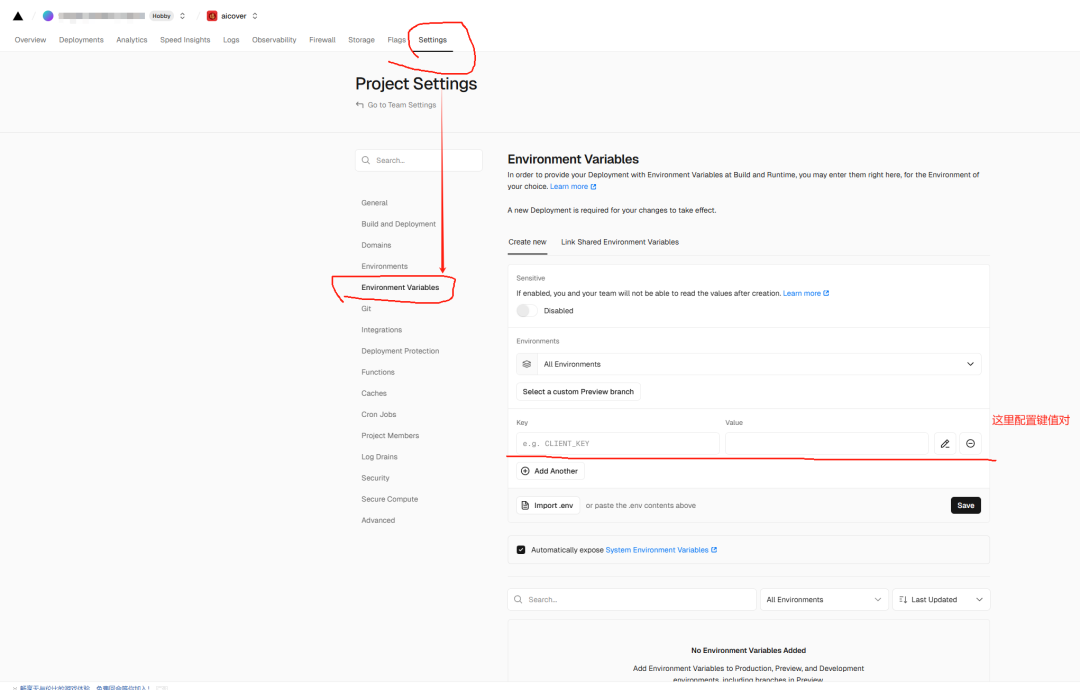Open the Last Updated sort dropdown

pos(940,600)
